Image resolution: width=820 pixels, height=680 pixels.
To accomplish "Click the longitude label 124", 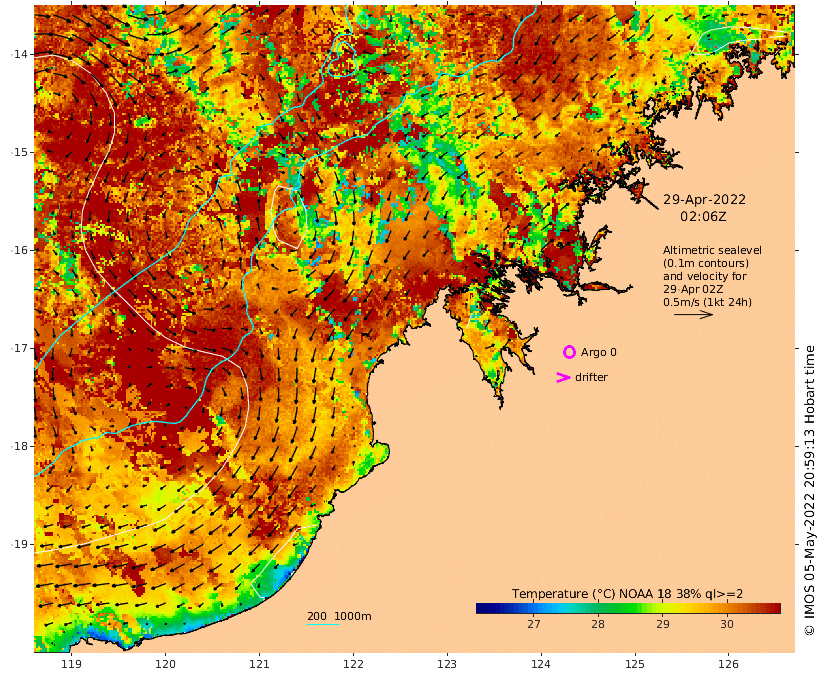I will (541, 664).
